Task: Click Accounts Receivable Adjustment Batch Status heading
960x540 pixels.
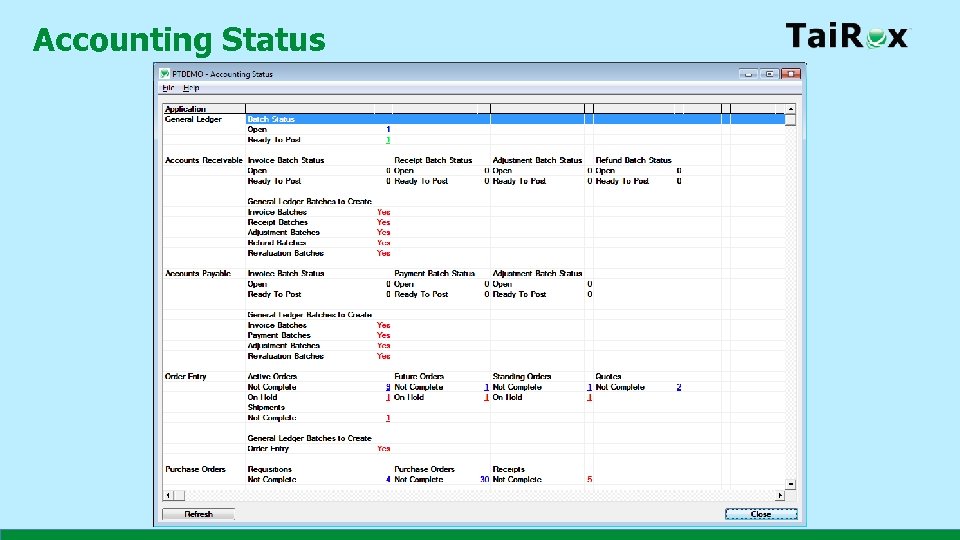Action: pos(537,160)
